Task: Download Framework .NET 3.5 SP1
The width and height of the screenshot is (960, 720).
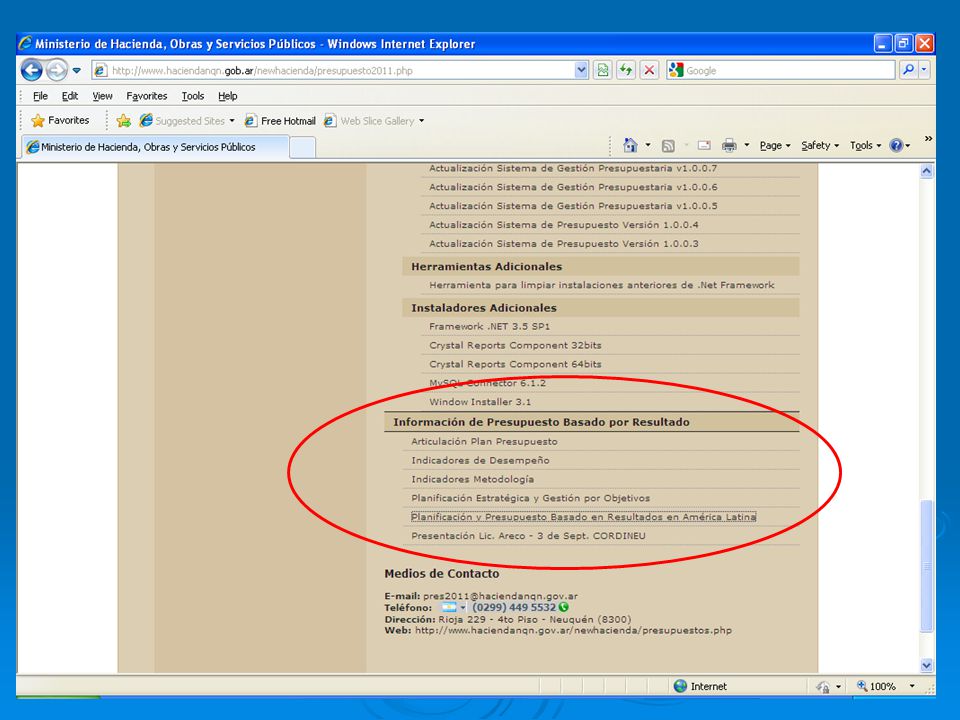Action: point(489,326)
